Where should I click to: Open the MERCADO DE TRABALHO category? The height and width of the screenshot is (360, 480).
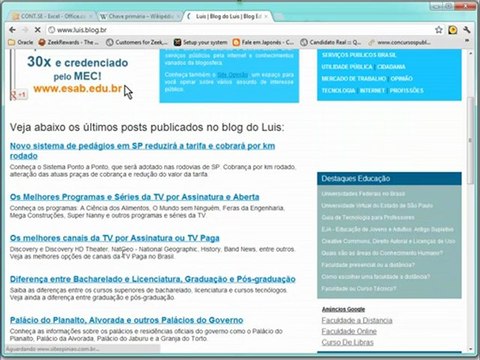(x=353, y=79)
